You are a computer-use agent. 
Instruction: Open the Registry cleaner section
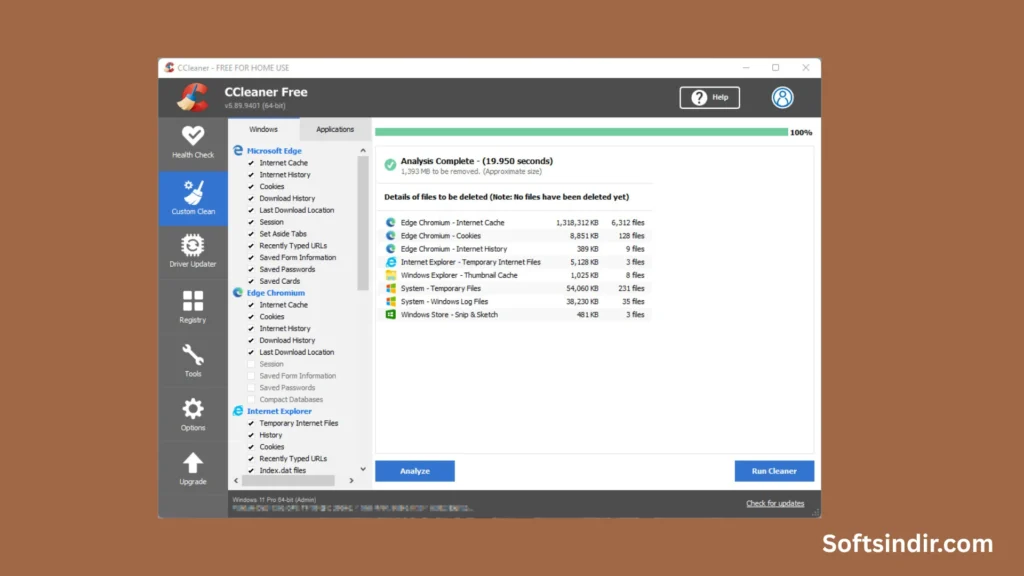click(192, 305)
